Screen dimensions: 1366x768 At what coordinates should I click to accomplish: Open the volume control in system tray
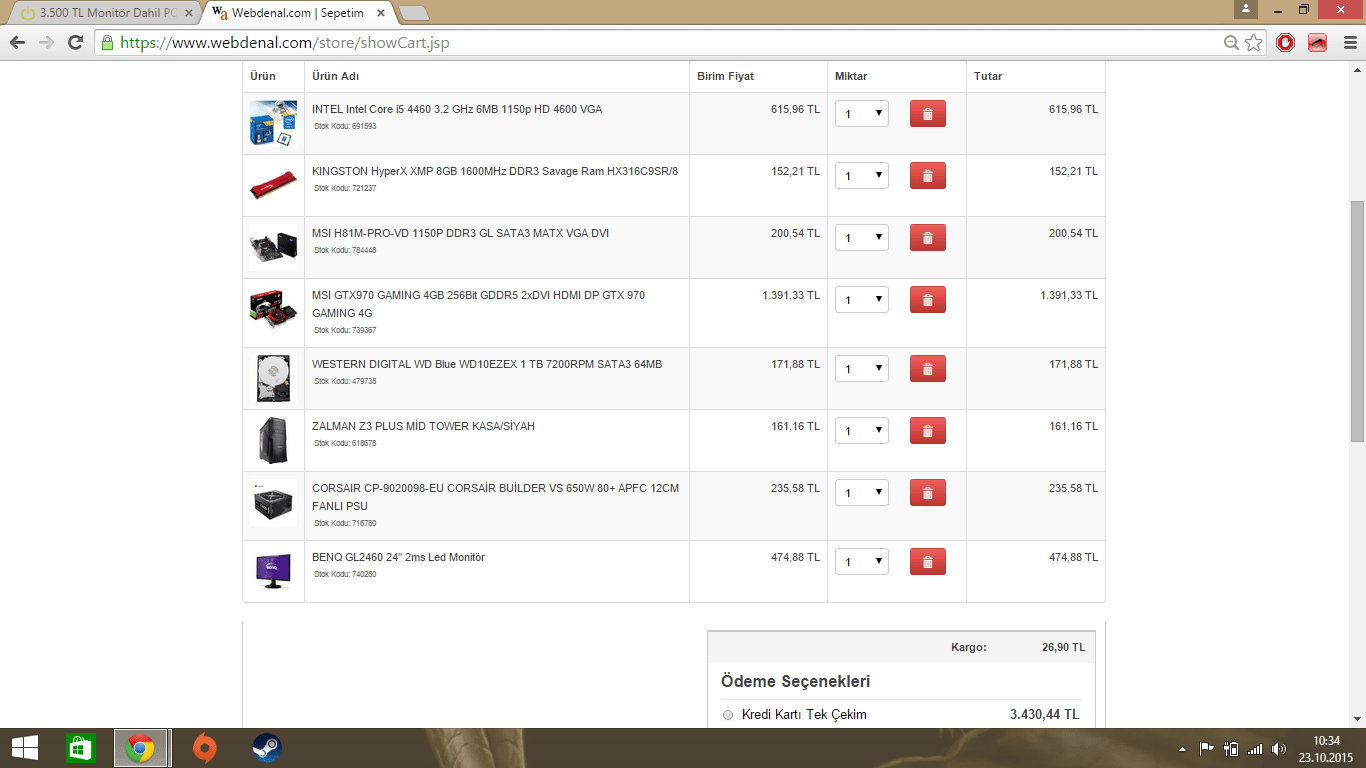coord(1279,749)
